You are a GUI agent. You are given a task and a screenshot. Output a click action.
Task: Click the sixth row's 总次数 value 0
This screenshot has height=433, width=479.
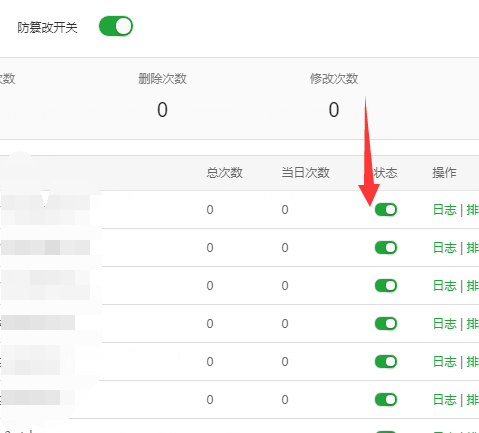click(x=210, y=399)
